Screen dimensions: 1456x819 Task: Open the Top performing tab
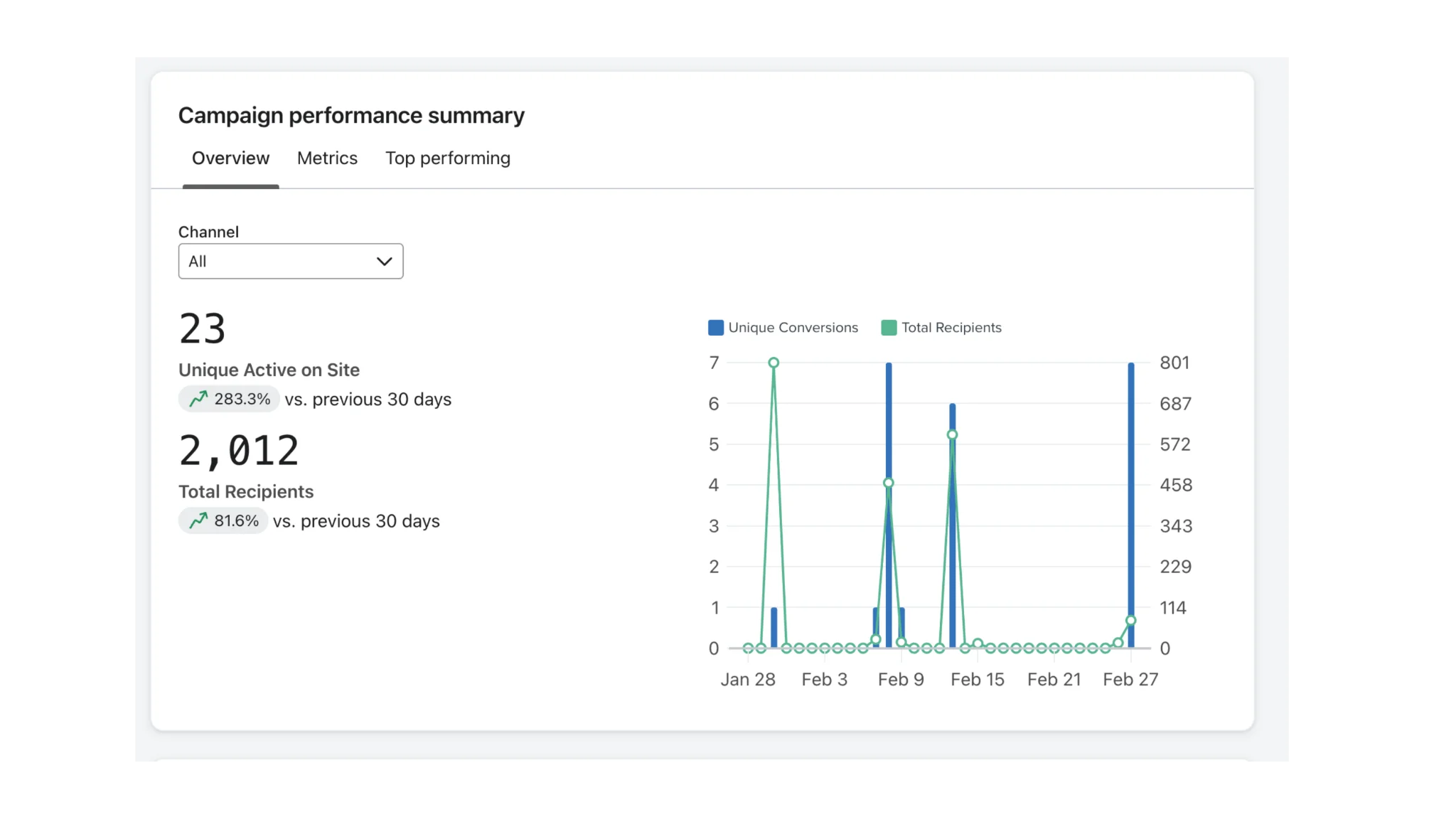tap(448, 158)
